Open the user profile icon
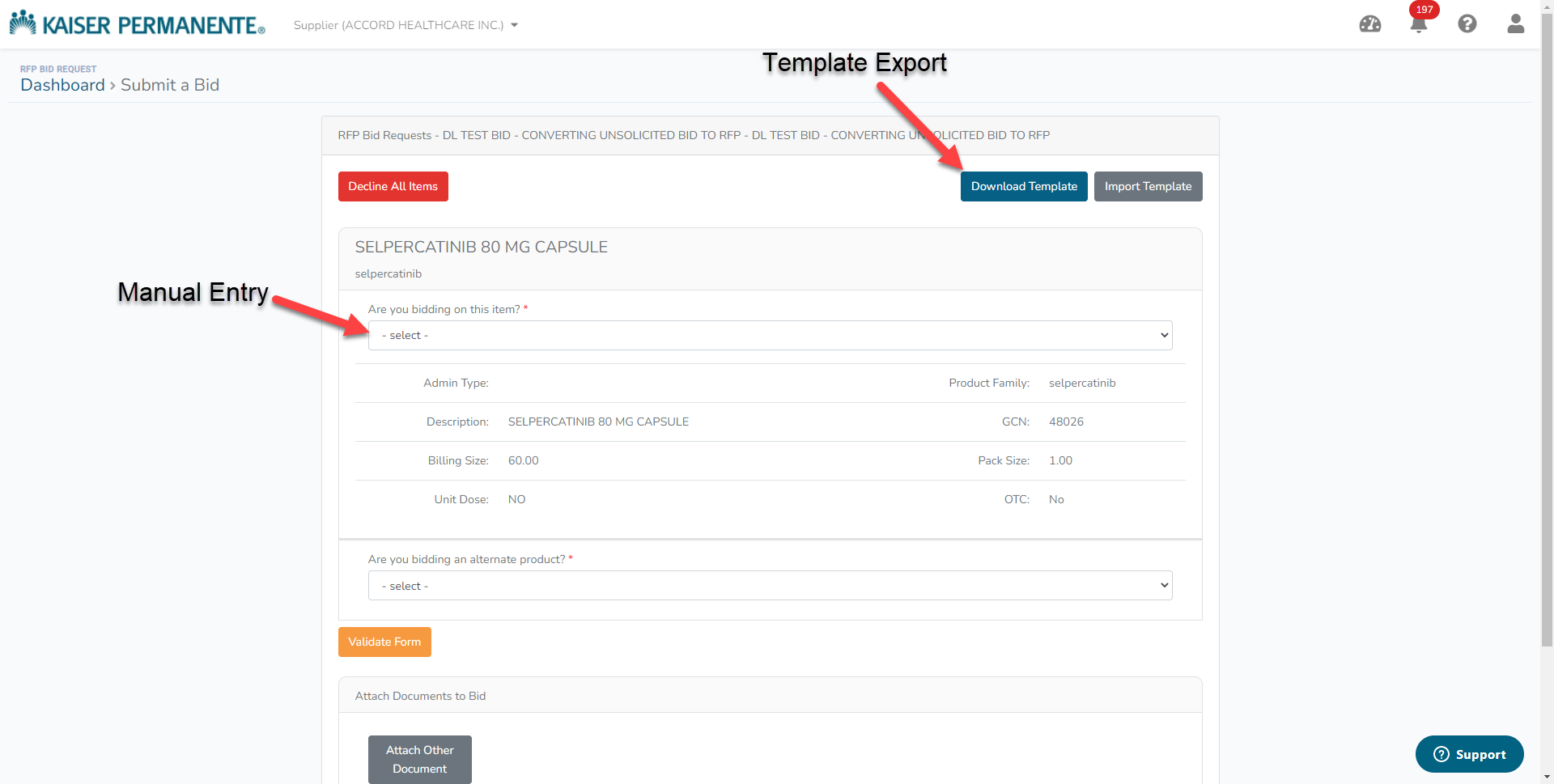1554x784 pixels. pyautogui.click(x=1516, y=24)
